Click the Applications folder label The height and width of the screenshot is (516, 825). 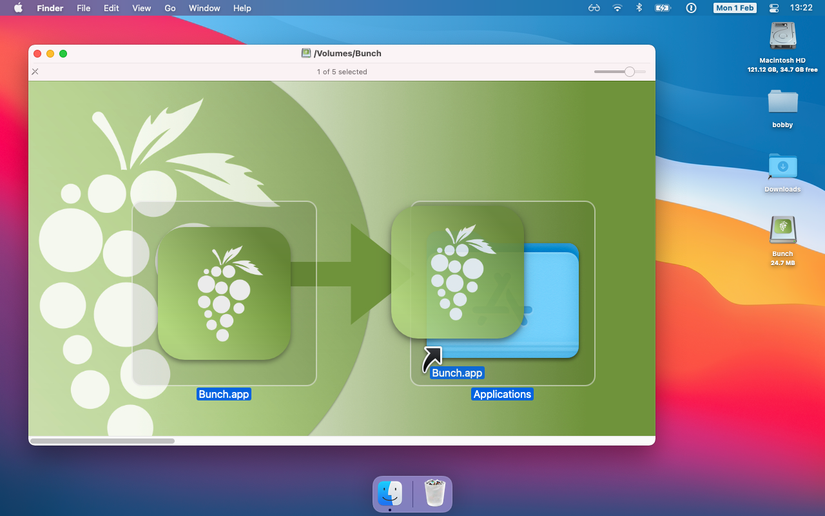pos(502,394)
